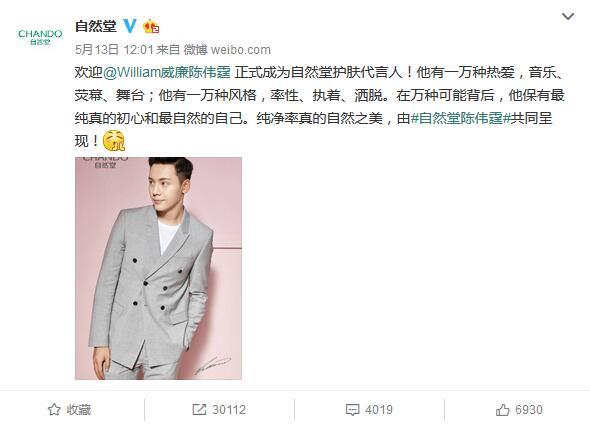Open the 自然堂 account name link
This screenshot has height=424, width=590.
point(96,26)
